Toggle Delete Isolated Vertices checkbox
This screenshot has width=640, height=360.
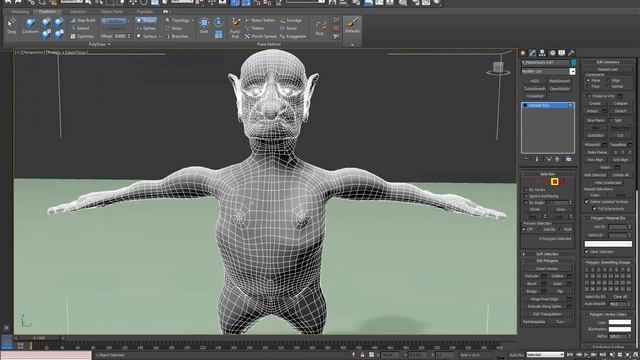click(587, 202)
